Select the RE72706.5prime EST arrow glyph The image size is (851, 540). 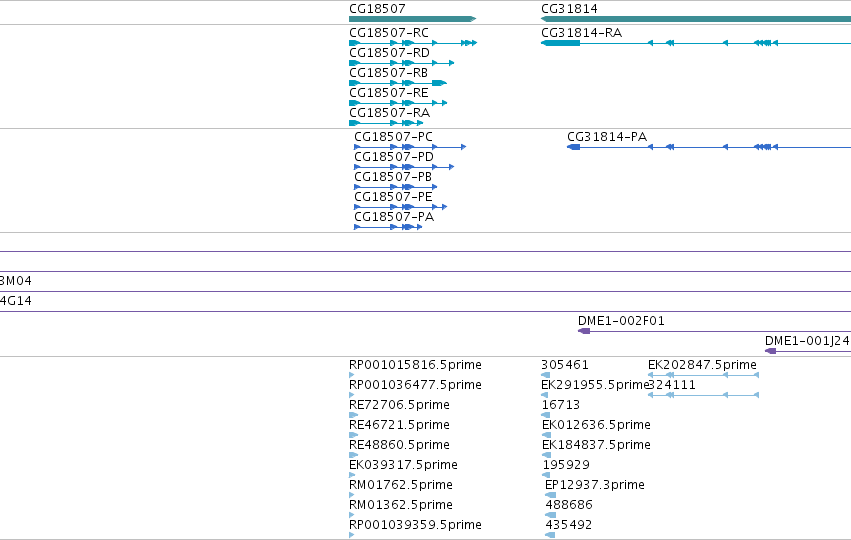click(353, 415)
